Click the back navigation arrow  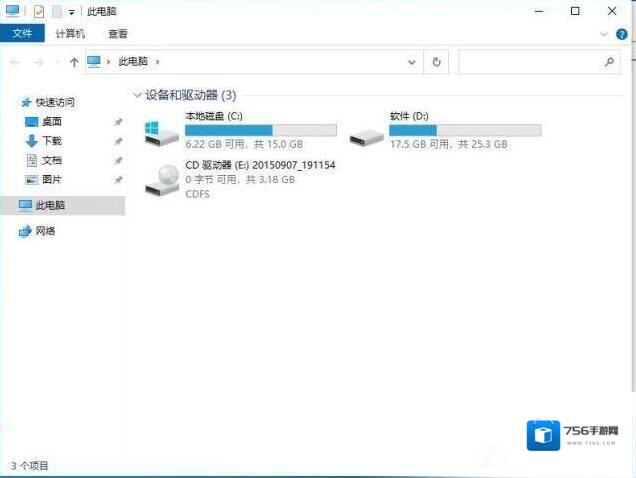click(15, 62)
